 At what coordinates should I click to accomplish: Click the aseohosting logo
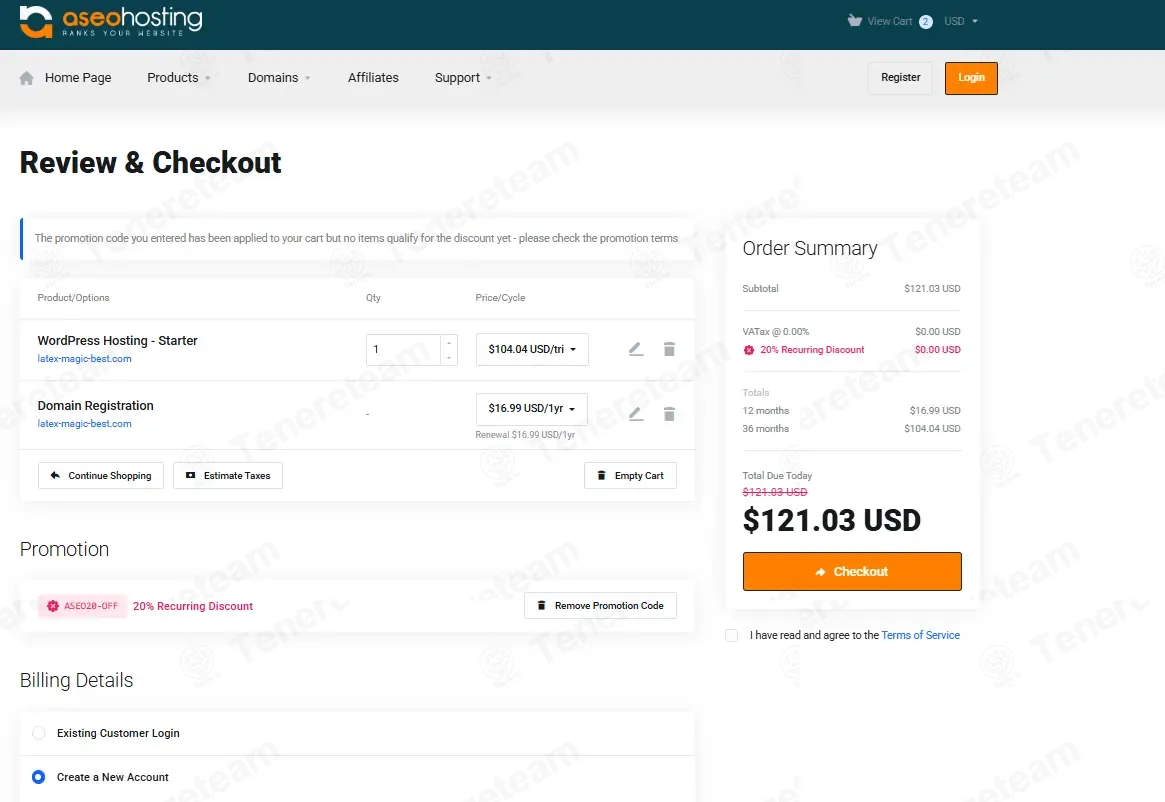(x=111, y=22)
